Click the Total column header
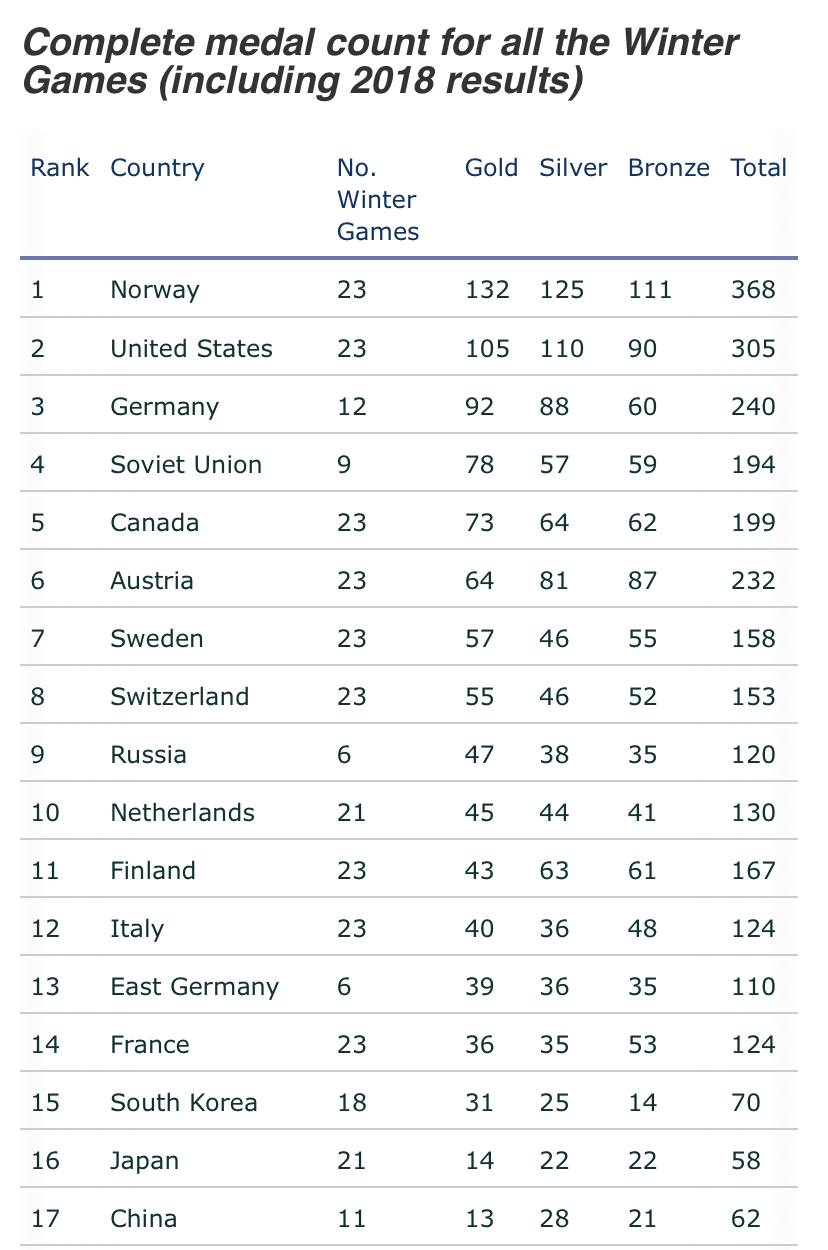Screen dimensions: 828x1250 point(759,168)
